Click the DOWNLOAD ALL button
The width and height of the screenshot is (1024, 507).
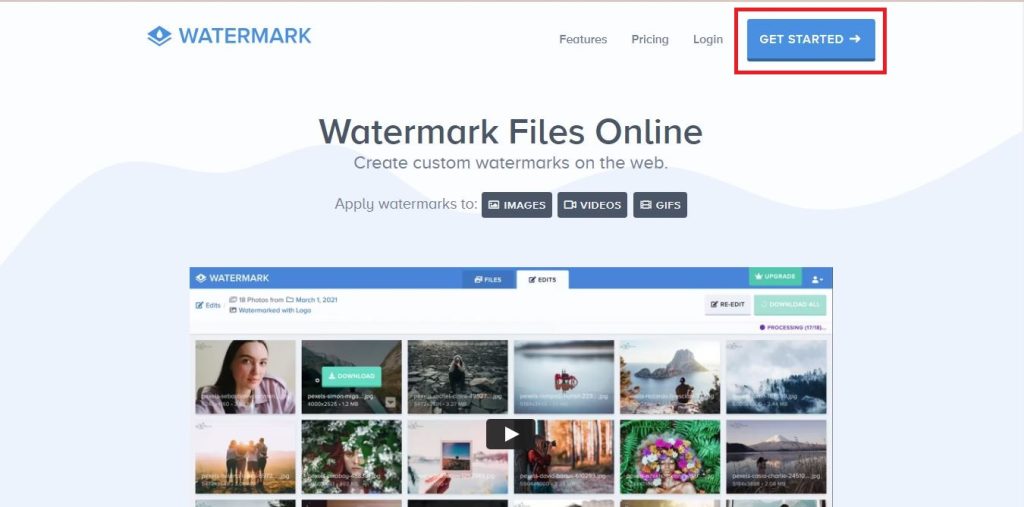tap(790, 304)
